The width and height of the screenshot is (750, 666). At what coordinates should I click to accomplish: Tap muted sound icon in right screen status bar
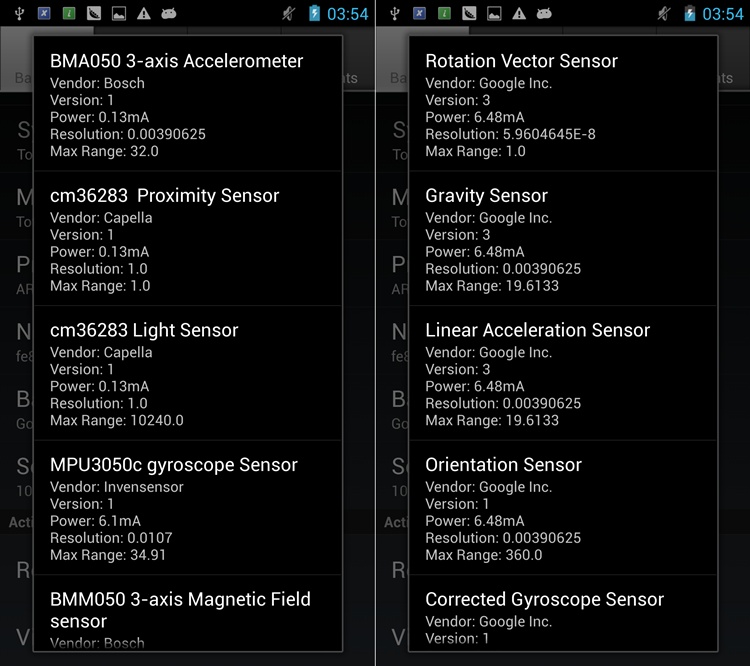pos(664,13)
